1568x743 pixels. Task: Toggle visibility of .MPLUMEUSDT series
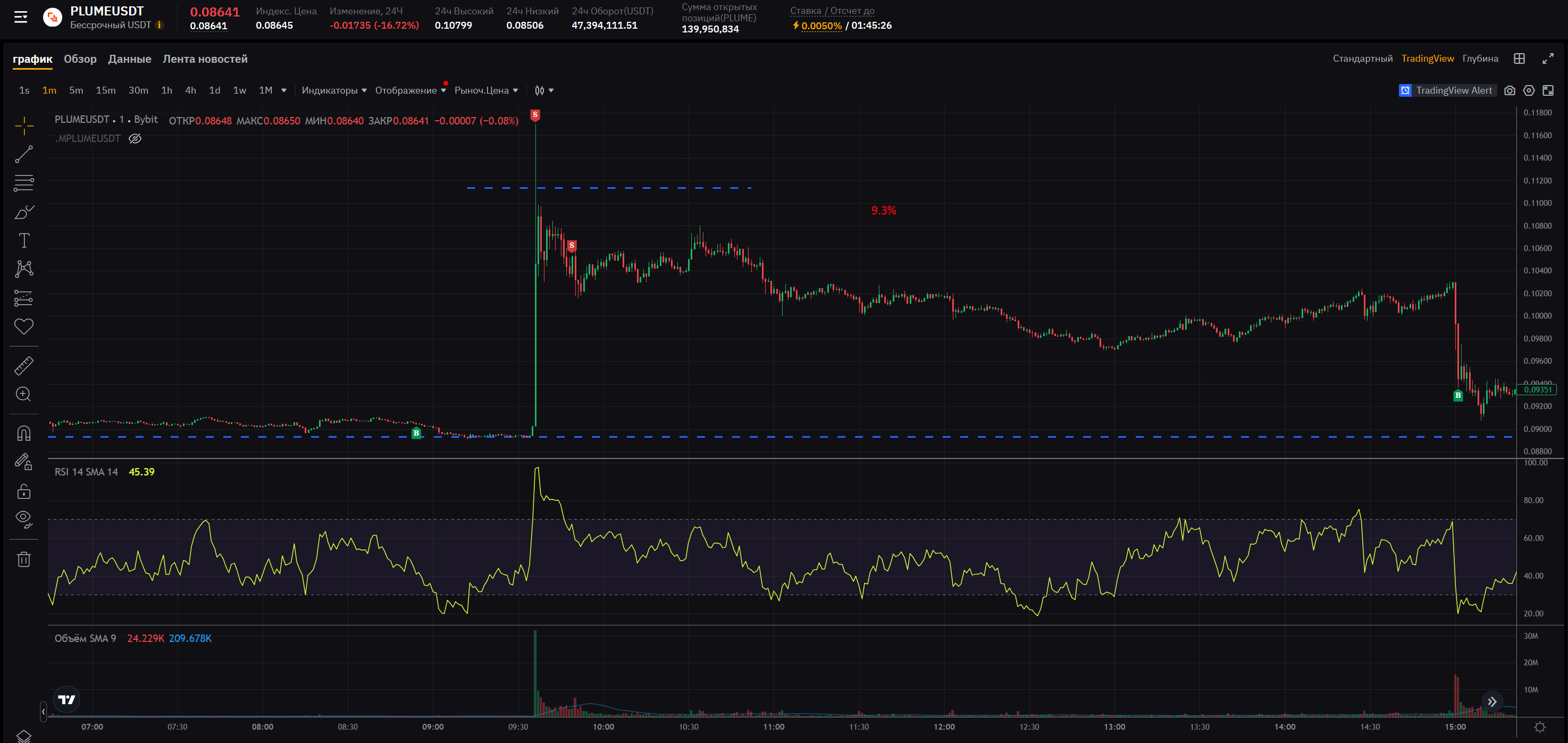coord(135,139)
